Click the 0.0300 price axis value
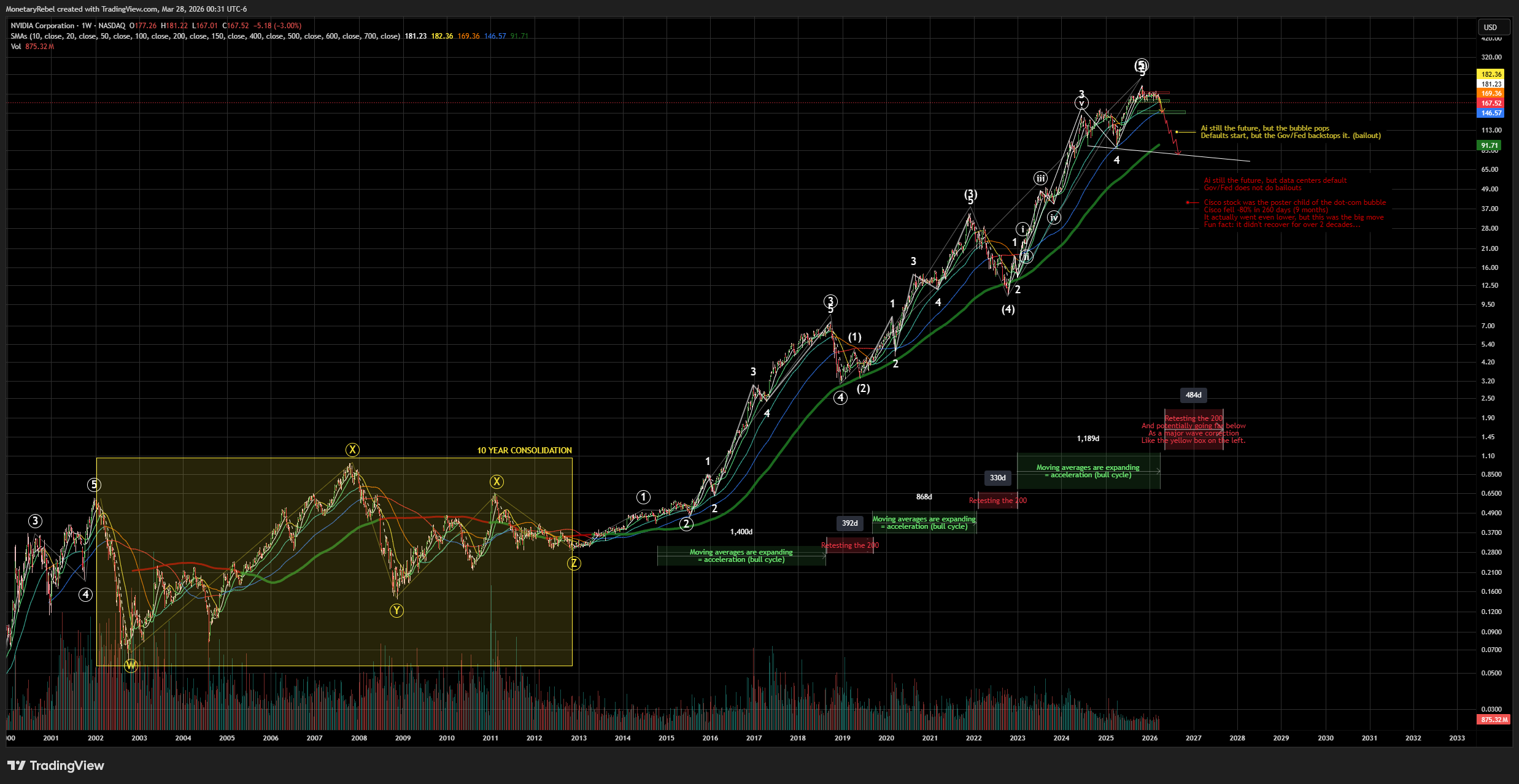Screen dimensions: 1519x784 click(x=1491, y=709)
